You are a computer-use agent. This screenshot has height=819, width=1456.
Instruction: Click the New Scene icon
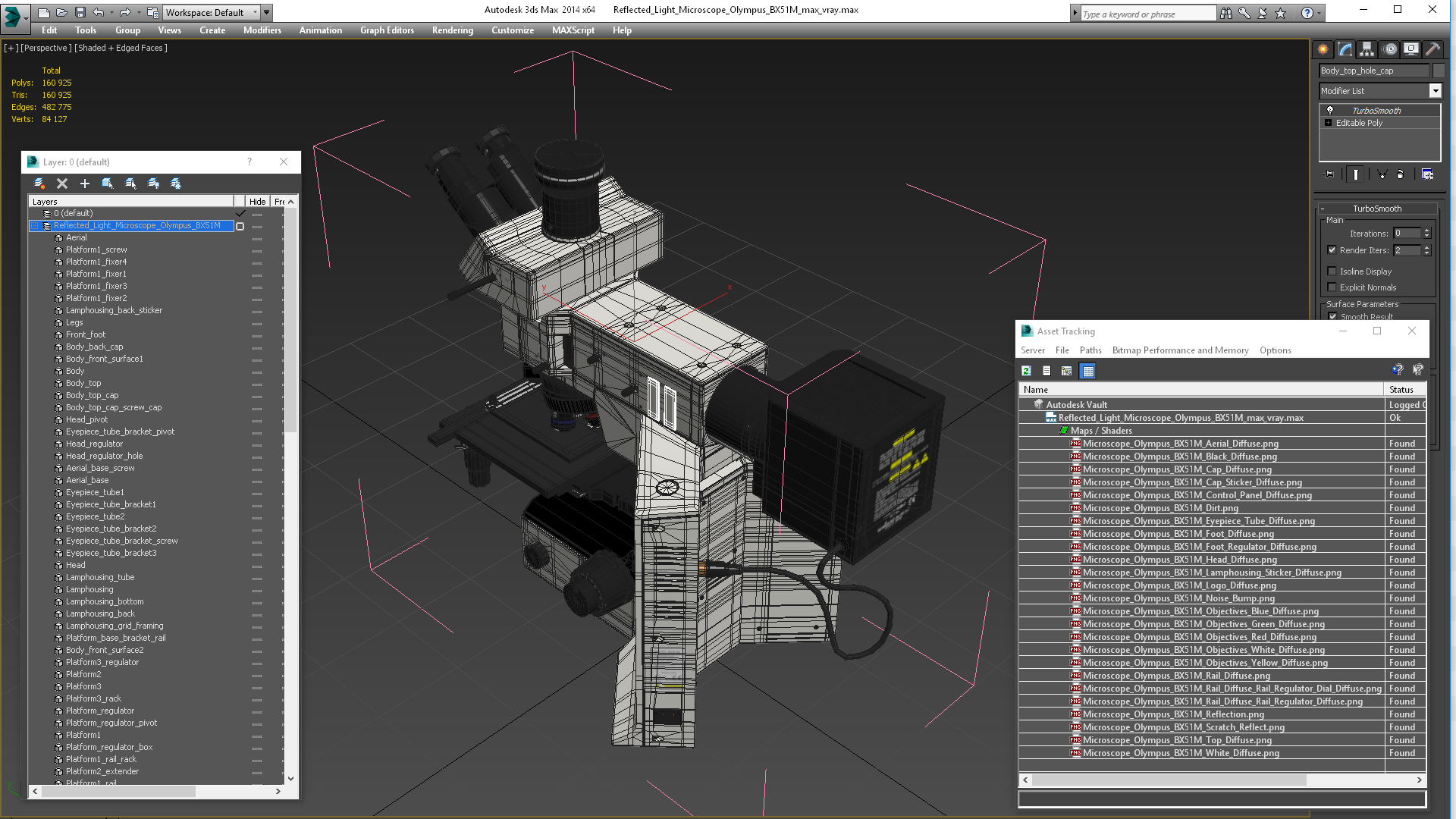pyautogui.click(x=43, y=12)
